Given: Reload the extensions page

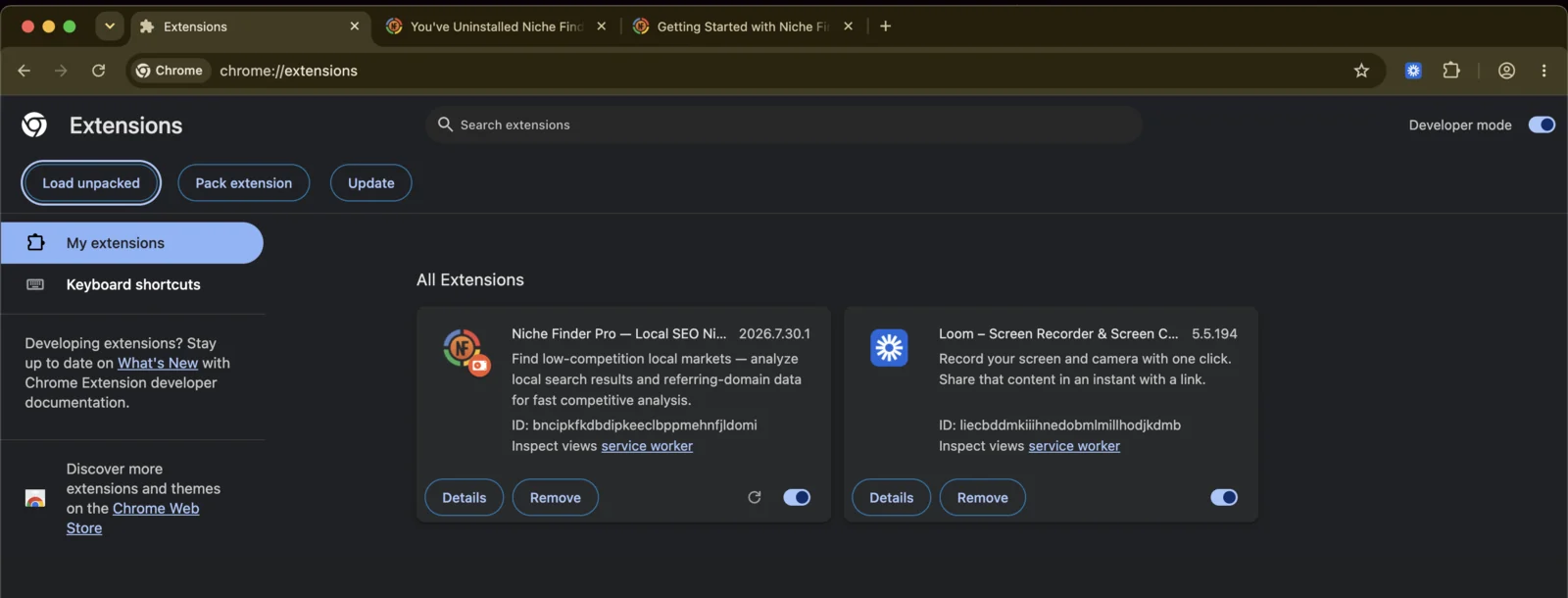Looking at the screenshot, I should point(98,71).
